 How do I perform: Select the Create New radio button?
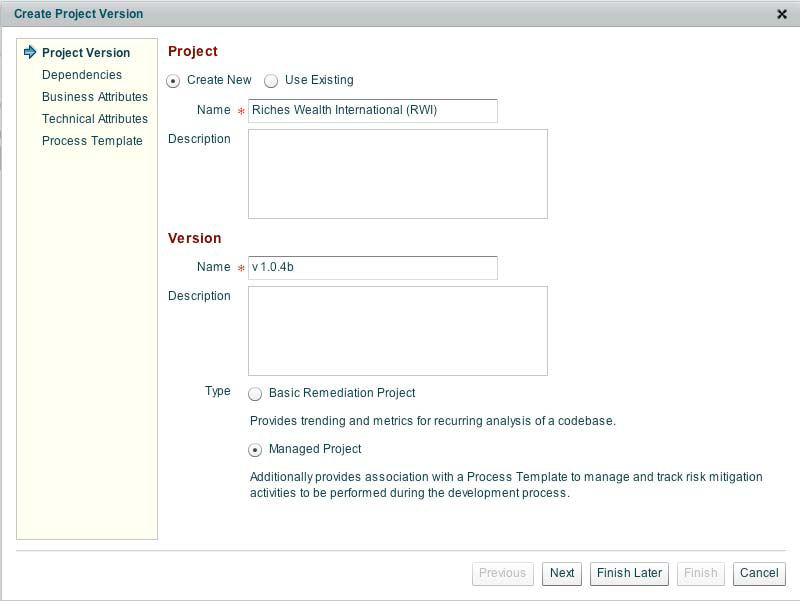coord(174,81)
